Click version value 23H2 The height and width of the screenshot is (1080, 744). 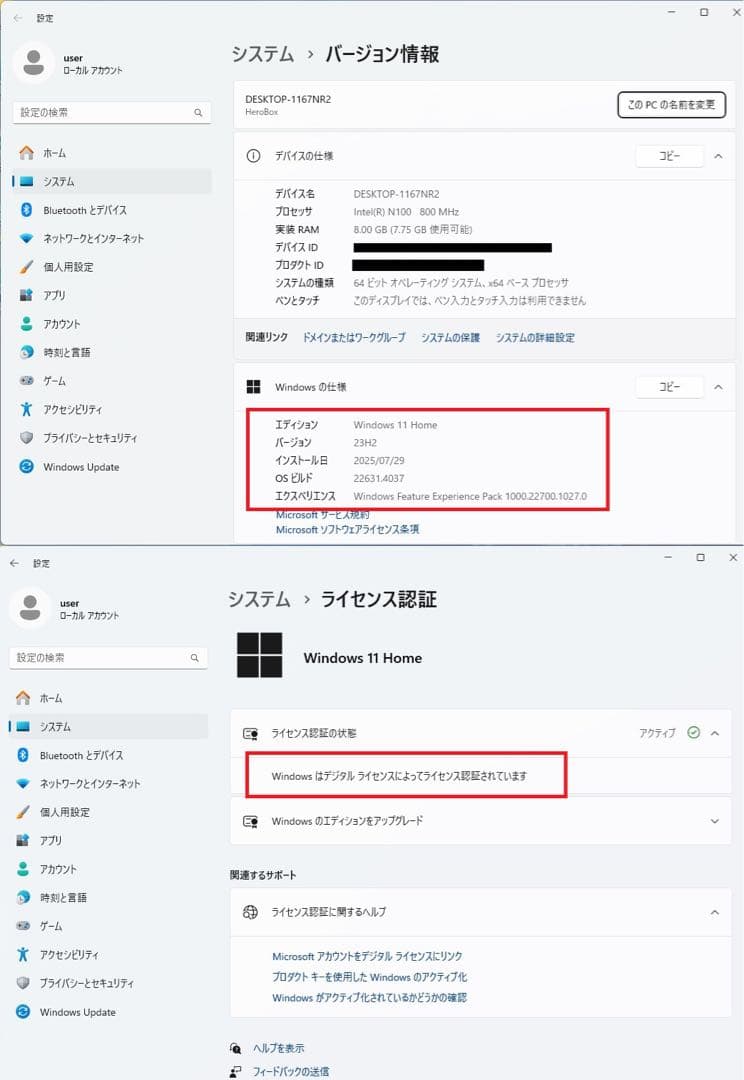tap(365, 442)
